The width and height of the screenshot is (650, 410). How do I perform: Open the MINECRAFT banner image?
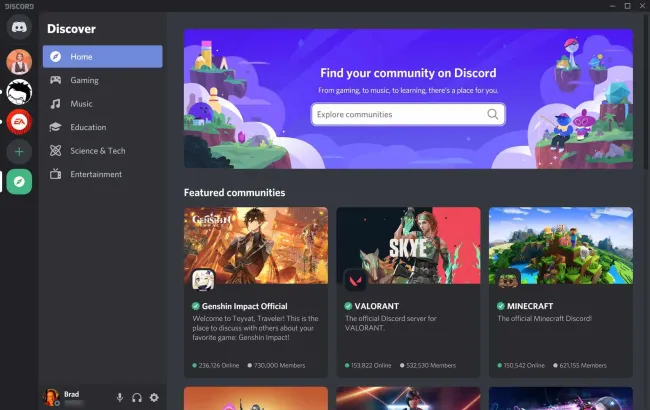coord(561,245)
